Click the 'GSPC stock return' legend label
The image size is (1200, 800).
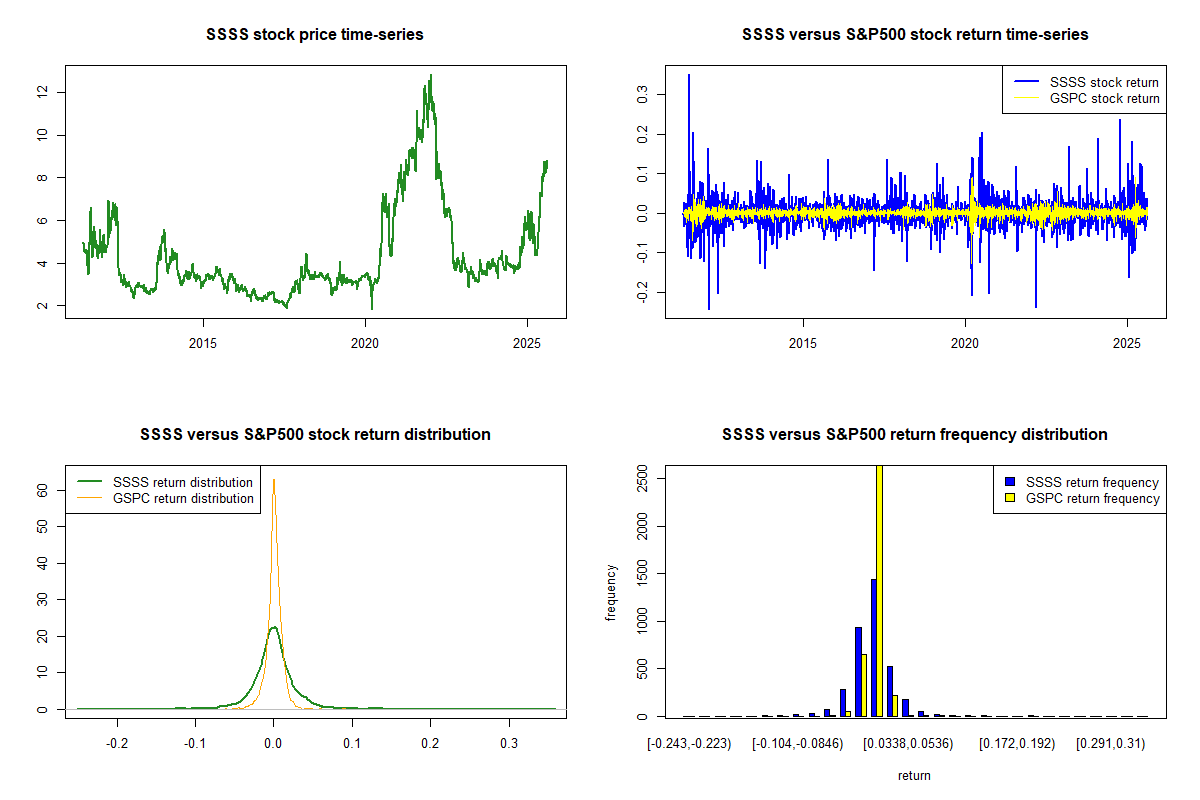point(1104,98)
